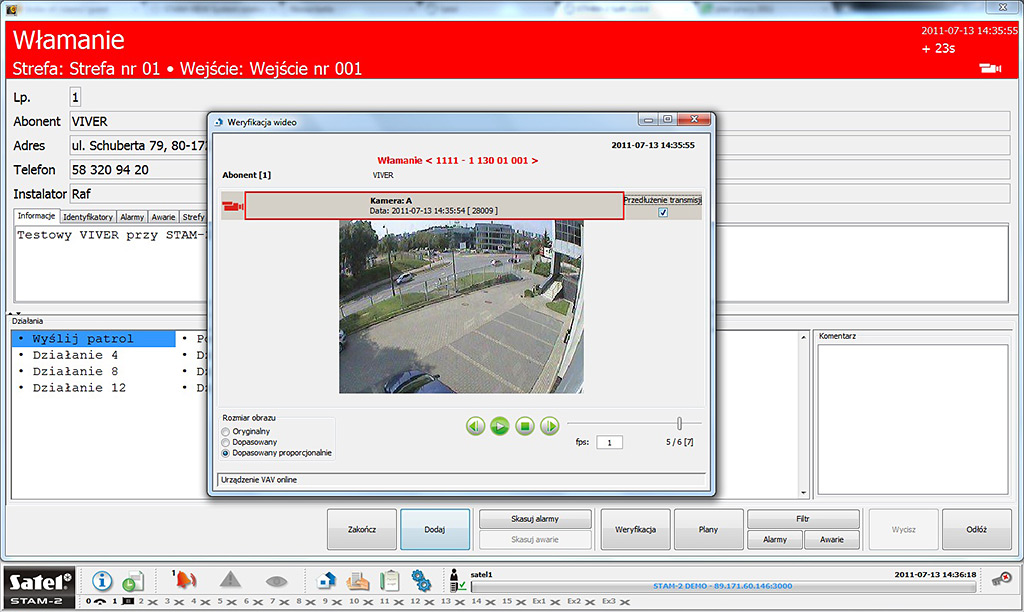Screen dimensions: 1024x612
Task: Open the Alarmy tab
Action: (x=132, y=217)
